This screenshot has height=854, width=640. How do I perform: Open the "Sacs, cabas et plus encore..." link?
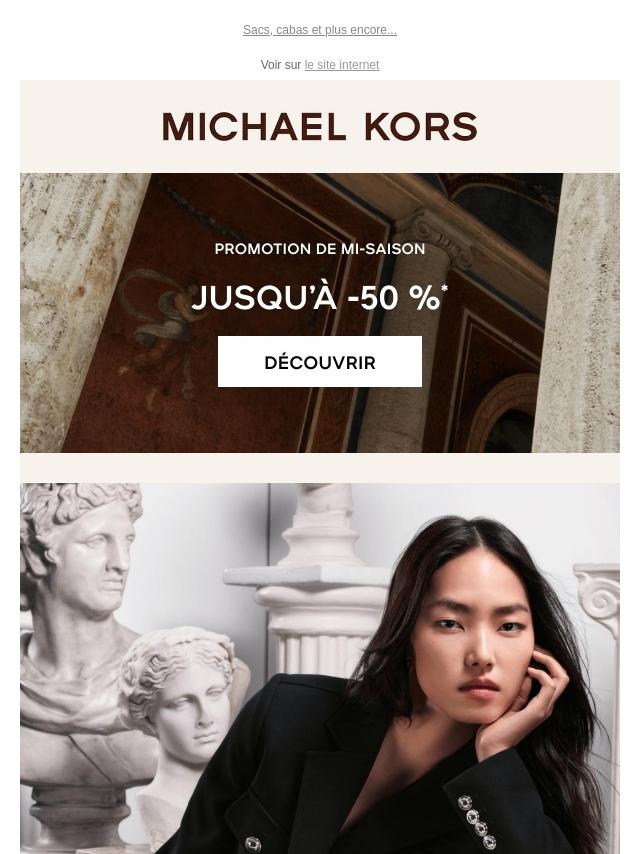[x=320, y=30]
